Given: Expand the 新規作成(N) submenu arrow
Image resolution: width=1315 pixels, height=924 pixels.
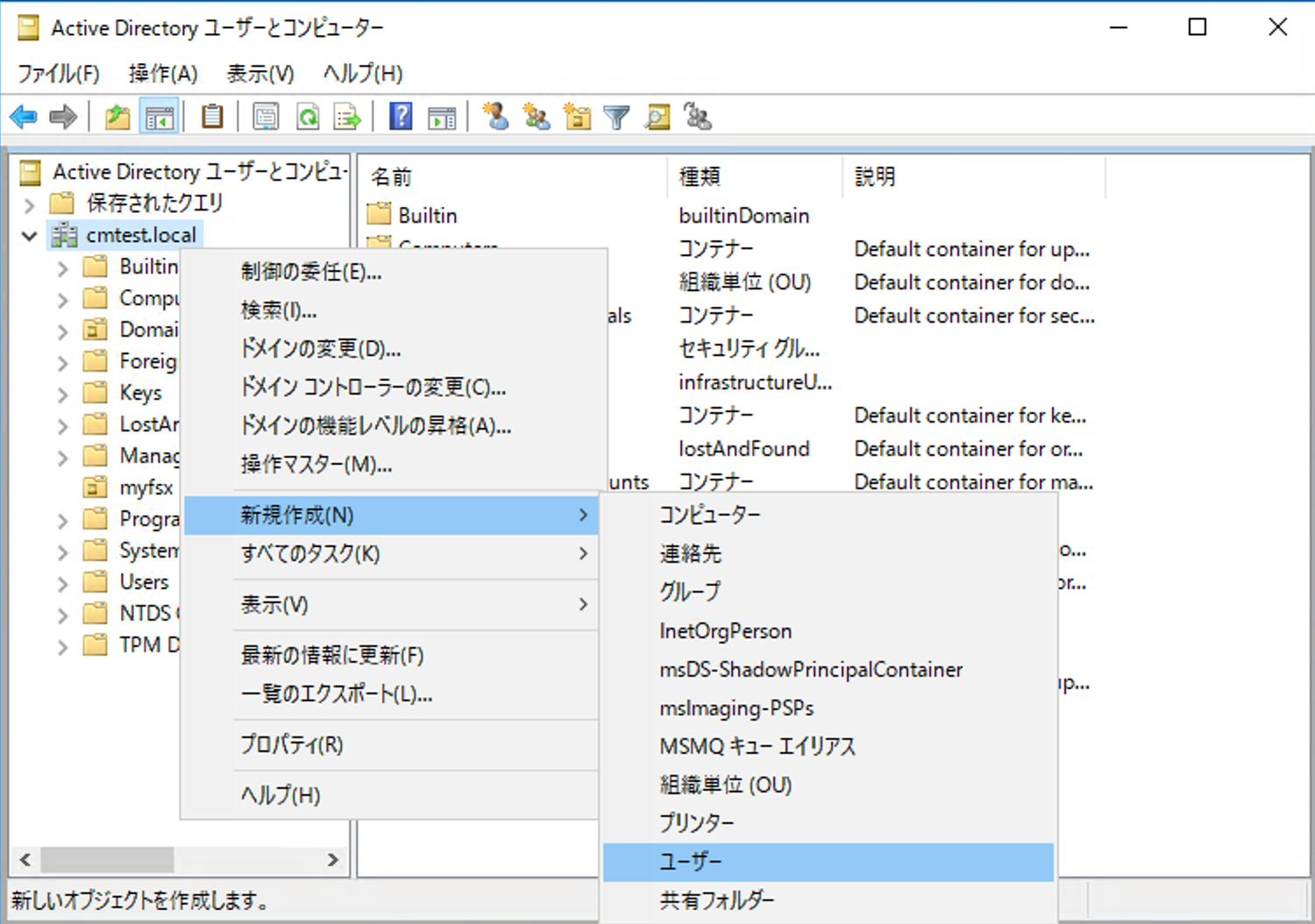Looking at the screenshot, I should [583, 515].
